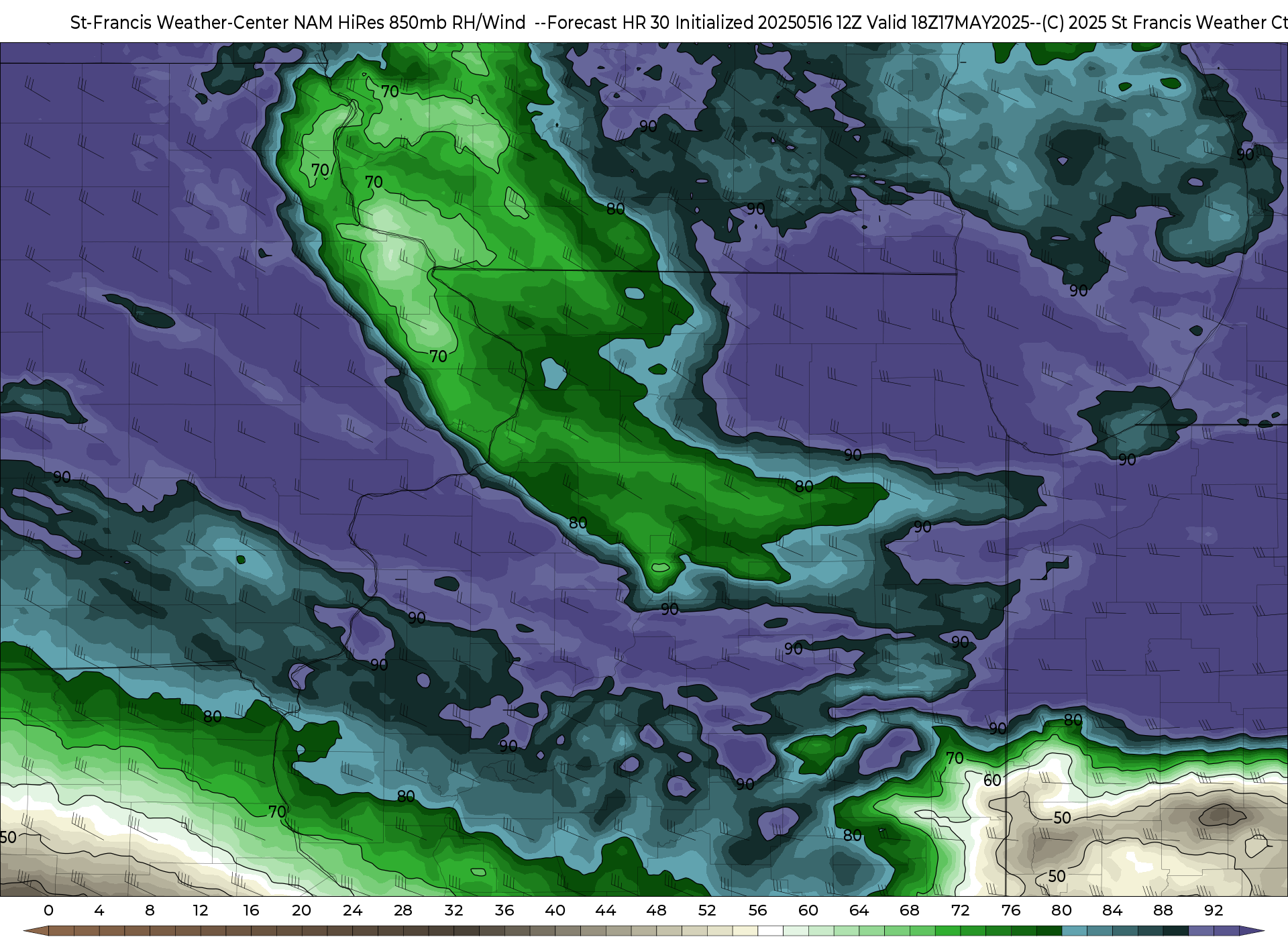Image resolution: width=1288 pixels, height=939 pixels.
Task: Click the 'St-Francis Weather-Center' title text
Action: 180,23
